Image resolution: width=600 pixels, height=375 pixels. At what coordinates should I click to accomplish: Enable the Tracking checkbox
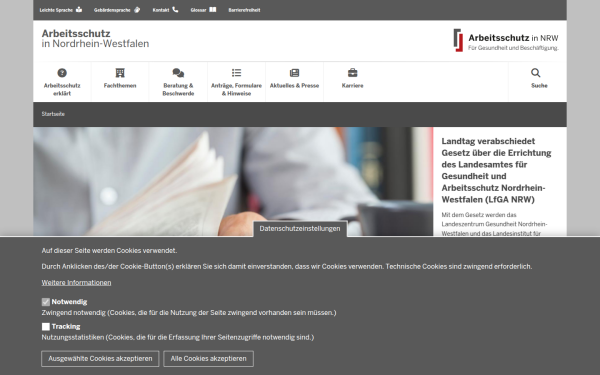coord(46,327)
